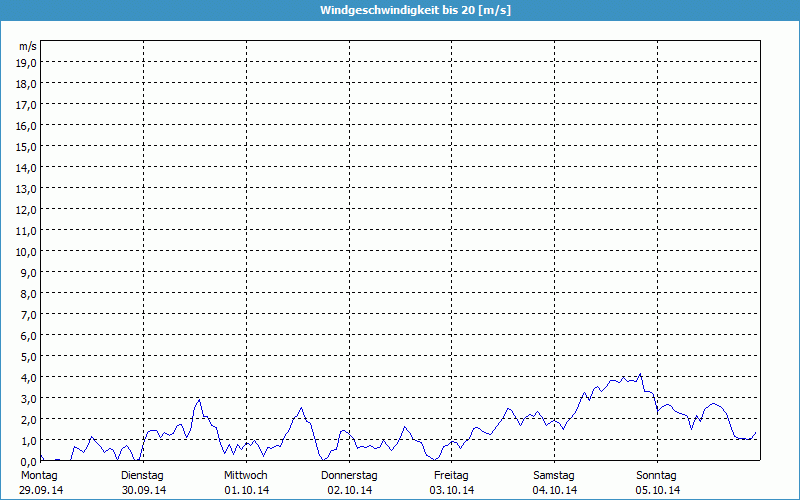Click the Mittwoch day label
Image resolution: width=800 pixels, height=500 pixels.
tap(246, 475)
